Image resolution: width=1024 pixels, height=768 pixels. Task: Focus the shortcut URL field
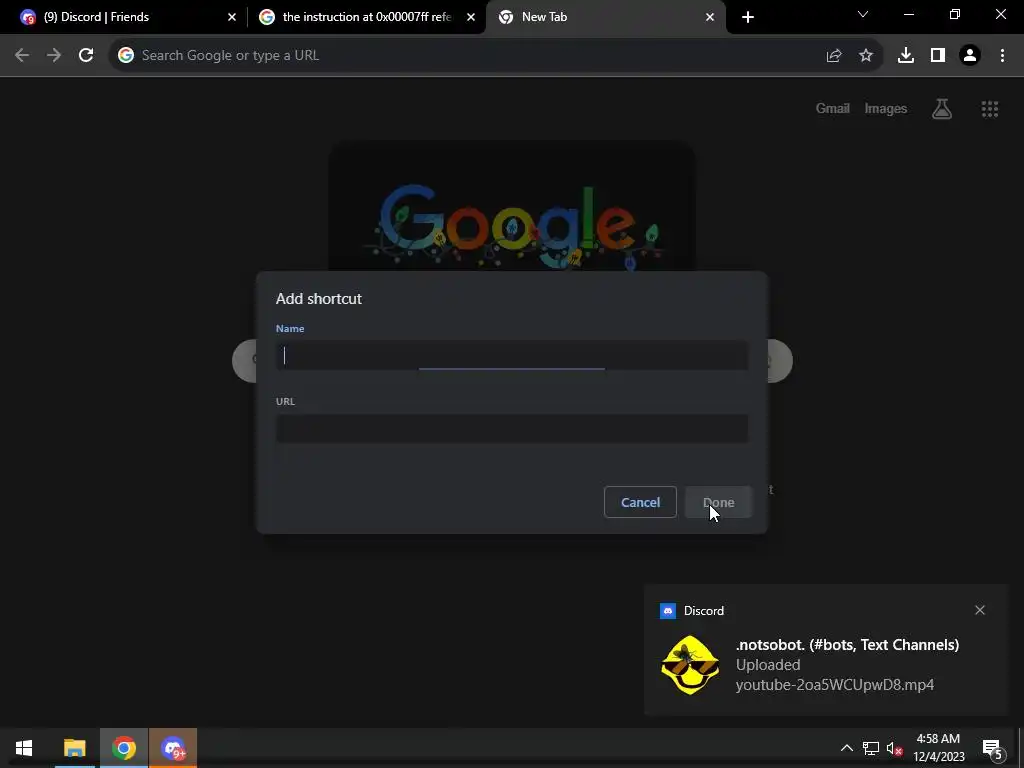(x=512, y=428)
